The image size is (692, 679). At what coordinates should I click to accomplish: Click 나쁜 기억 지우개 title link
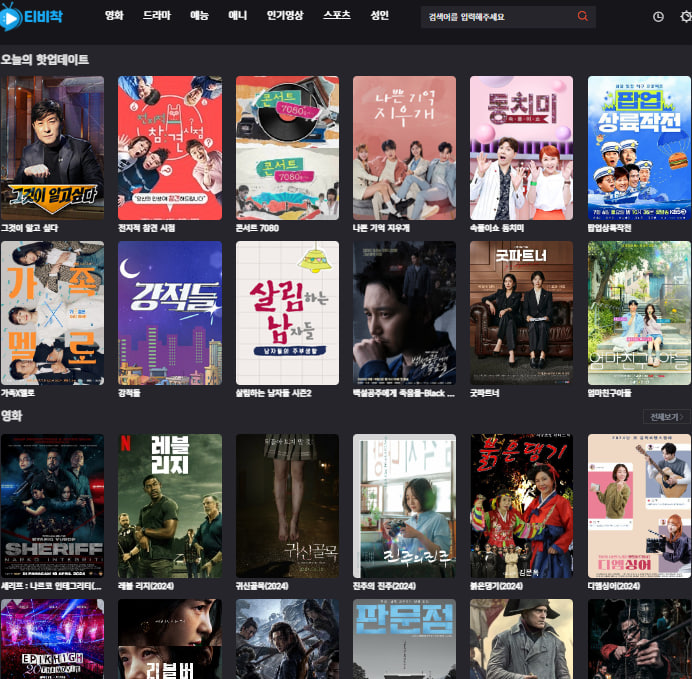(381, 228)
